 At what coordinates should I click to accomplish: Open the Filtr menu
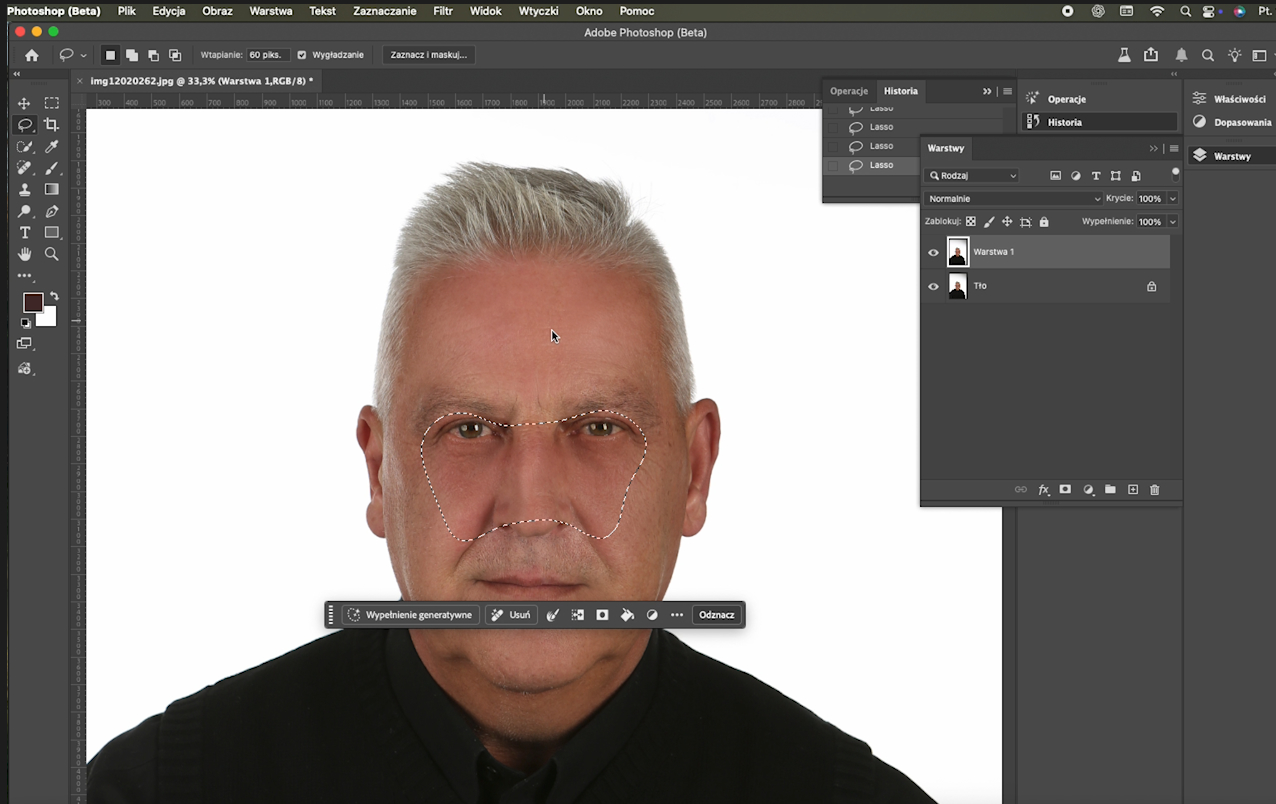click(x=443, y=11)
